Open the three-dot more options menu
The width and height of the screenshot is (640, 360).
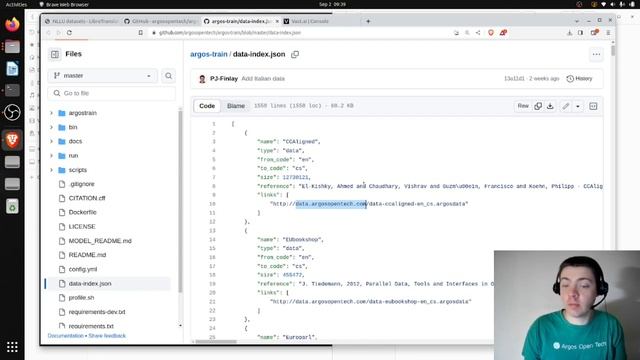tap(596, 54)
